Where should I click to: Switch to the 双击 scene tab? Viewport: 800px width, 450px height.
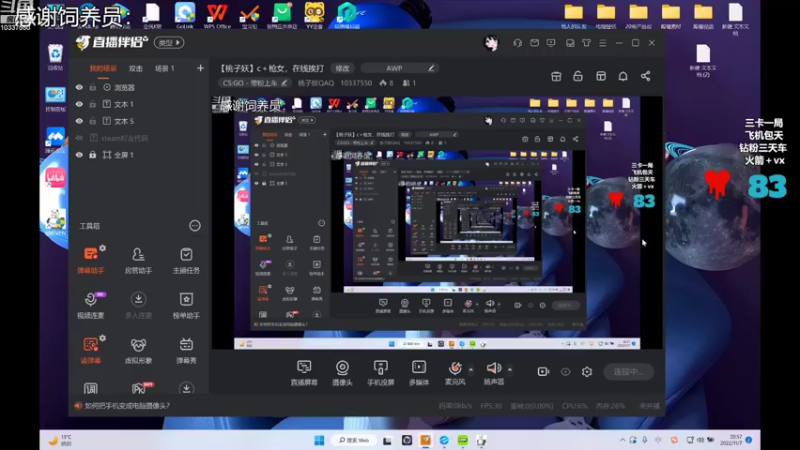[135, 68]
